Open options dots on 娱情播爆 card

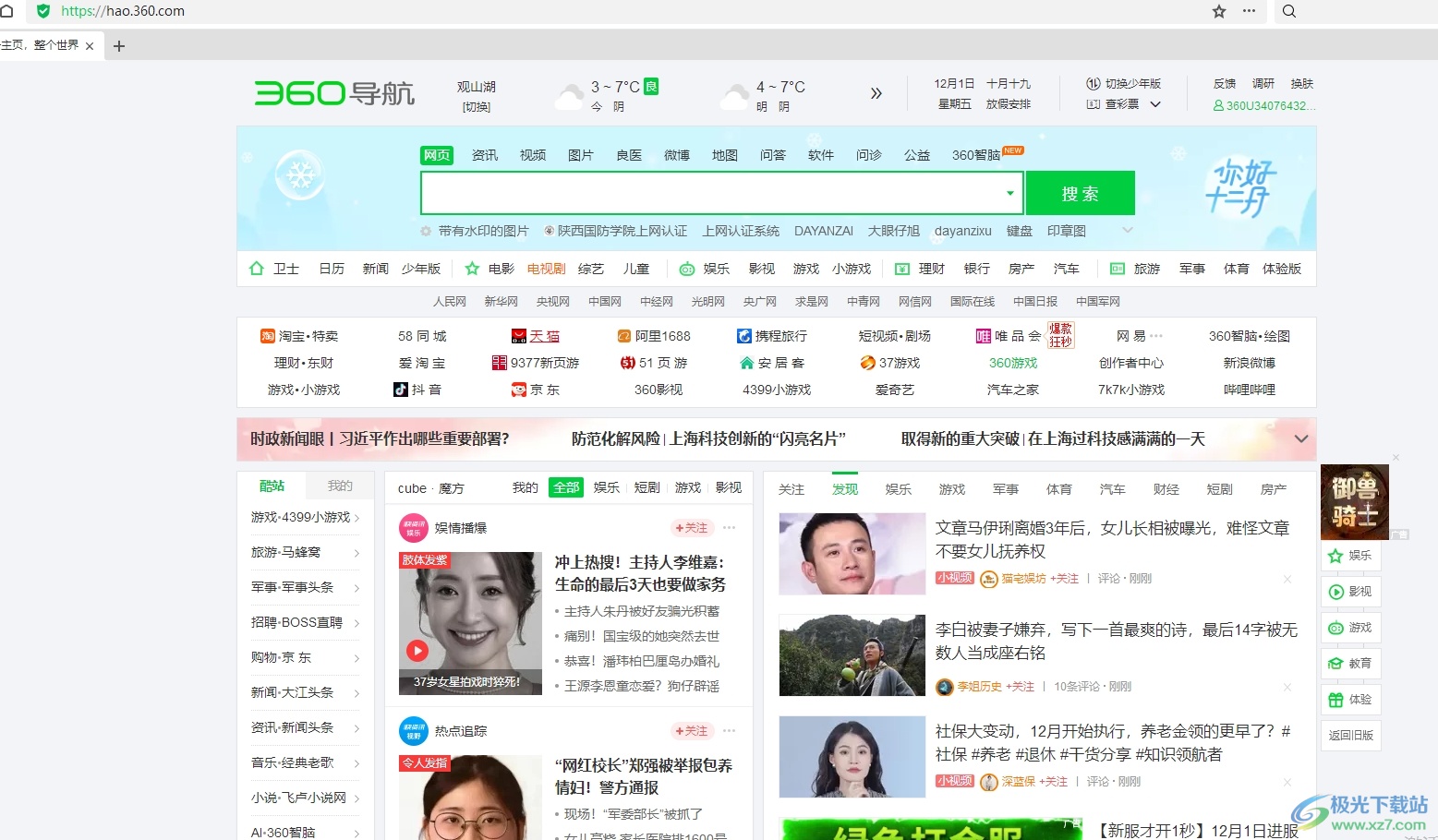pos(730,528)
